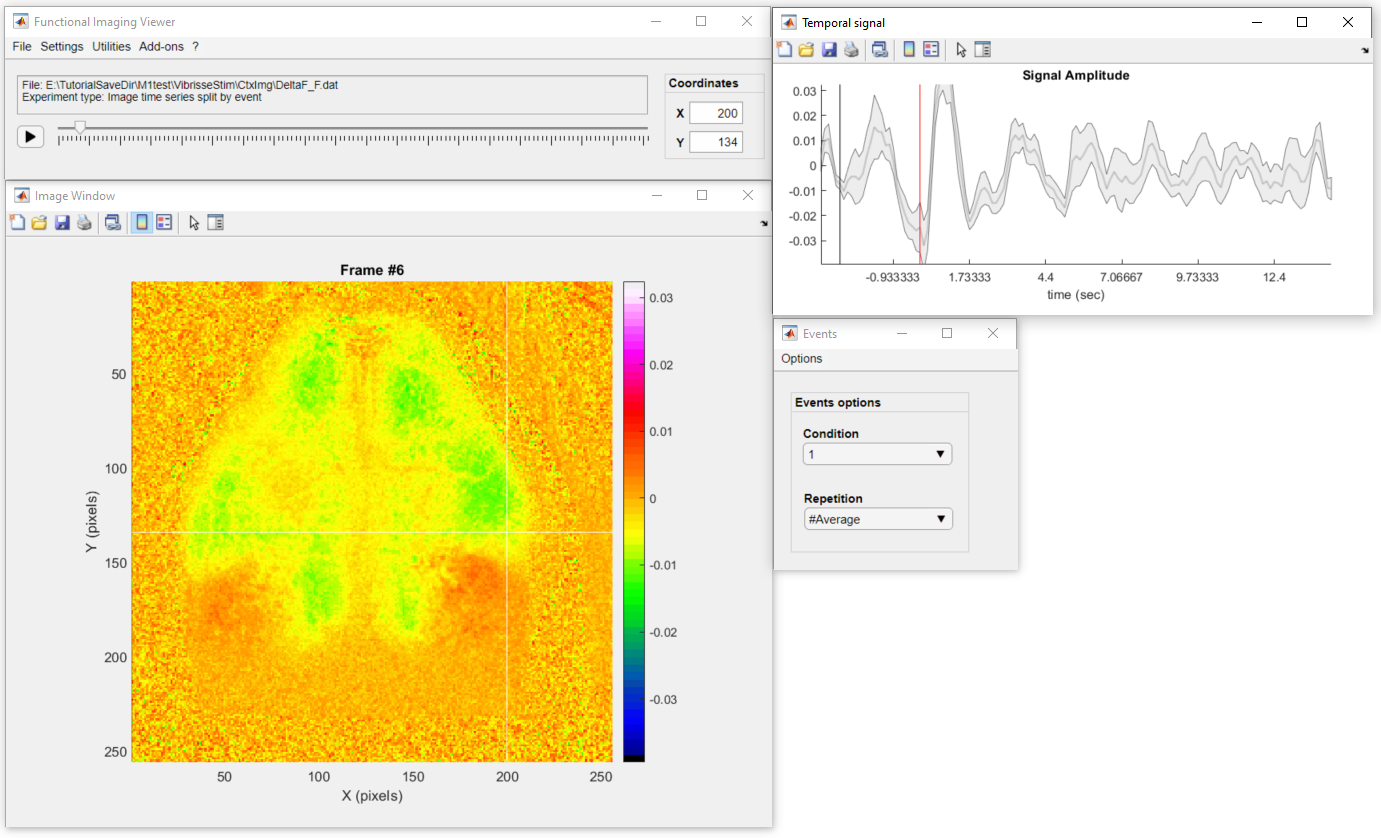Expand the Condition dropdown
Viewport: 1381px width, 838px height.
click(878, 454)
